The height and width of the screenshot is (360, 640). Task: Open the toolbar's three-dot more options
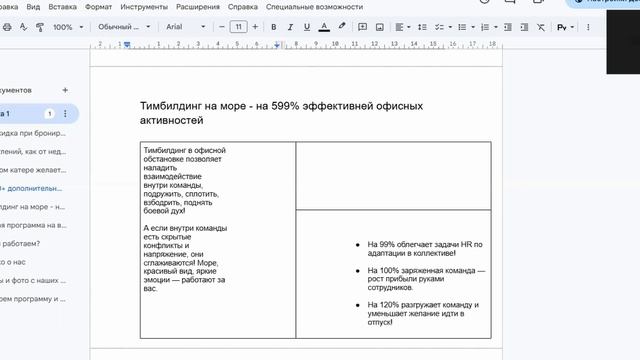pos(588,27)
